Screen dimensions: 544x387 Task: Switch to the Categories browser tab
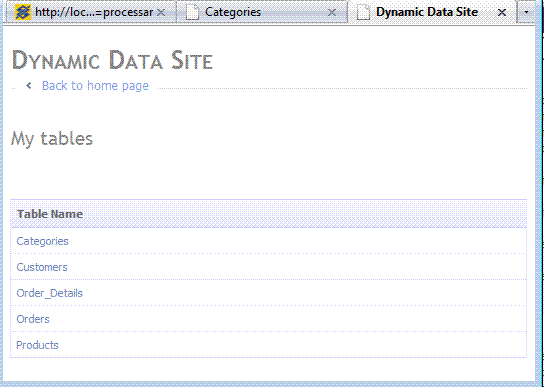point(262,12)
